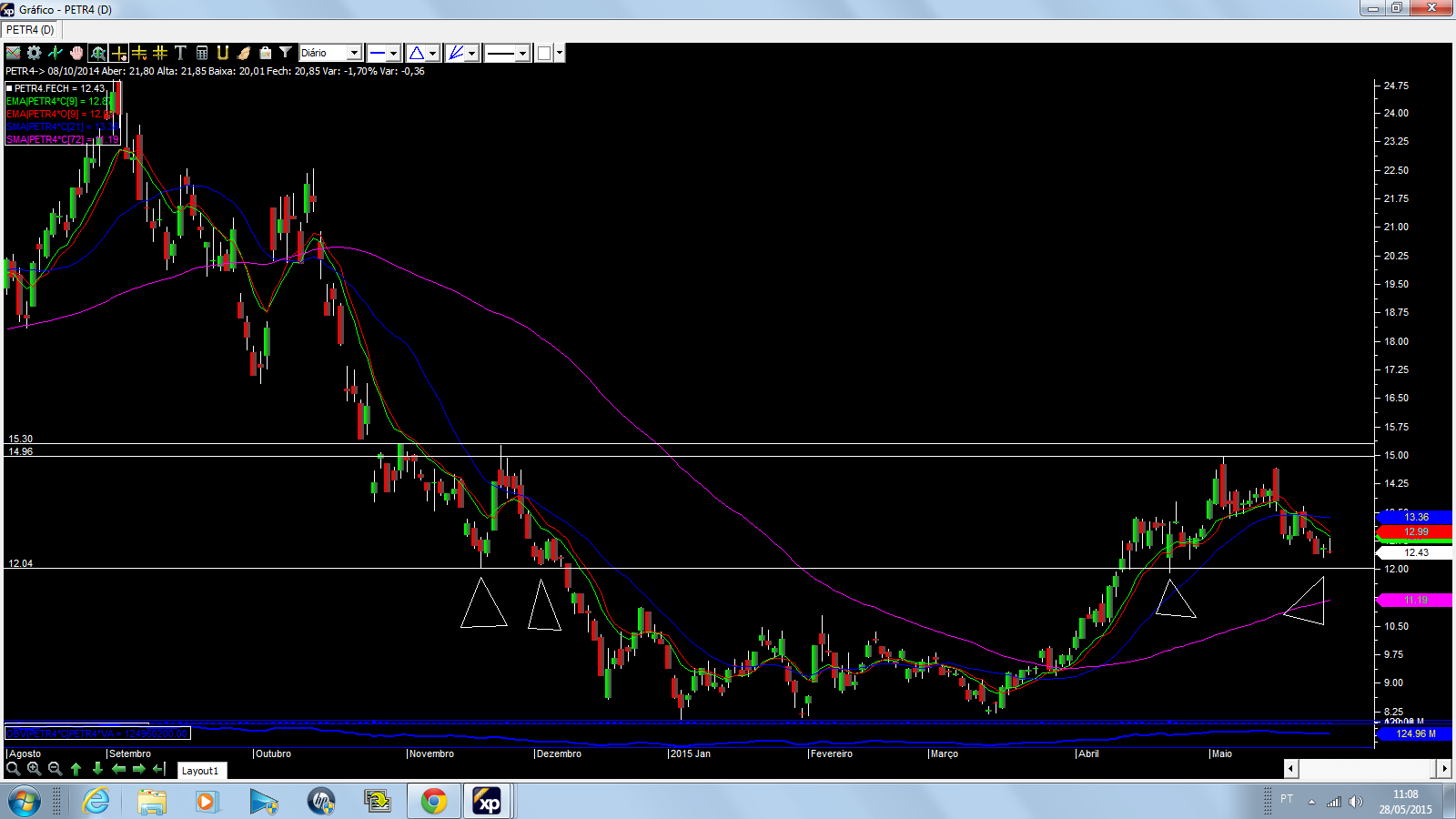Open the file explorer taskbar icon
The image size is (1456, 819).
tap(152, 802)
